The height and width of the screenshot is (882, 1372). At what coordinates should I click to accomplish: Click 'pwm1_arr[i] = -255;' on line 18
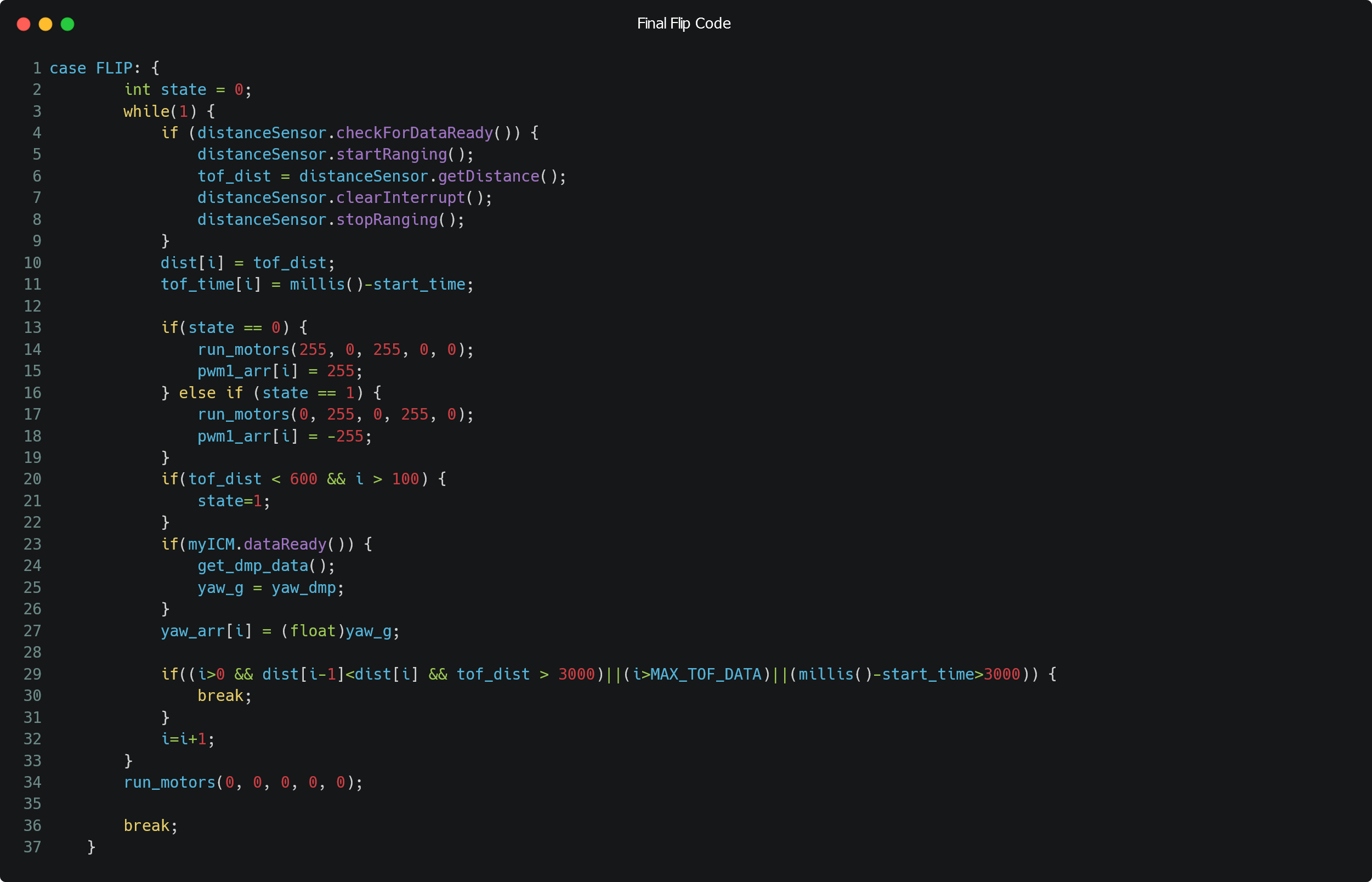[x=285, y=437]
